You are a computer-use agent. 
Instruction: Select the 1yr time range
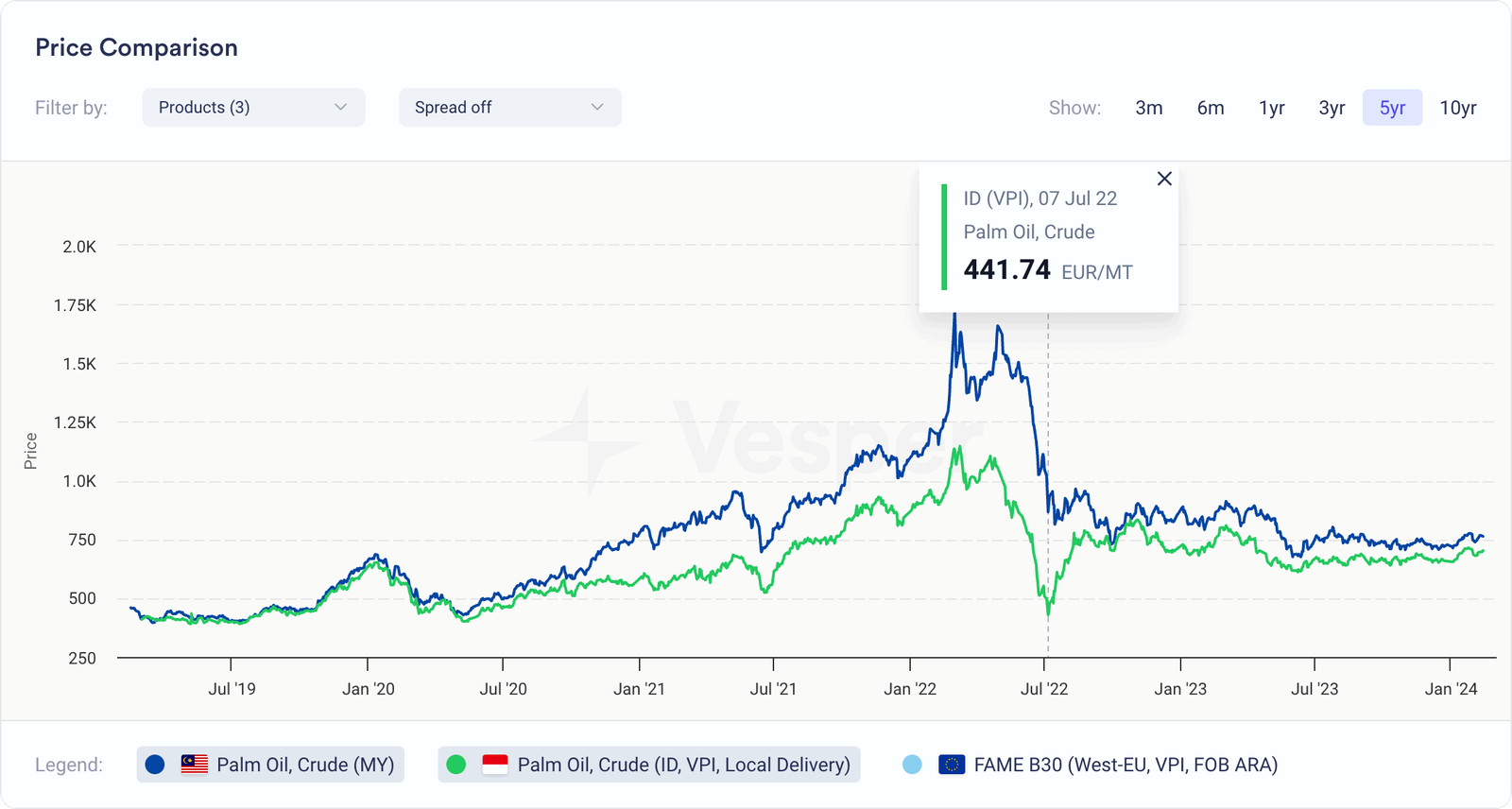pyautogui.click(x=1272, y=108)
